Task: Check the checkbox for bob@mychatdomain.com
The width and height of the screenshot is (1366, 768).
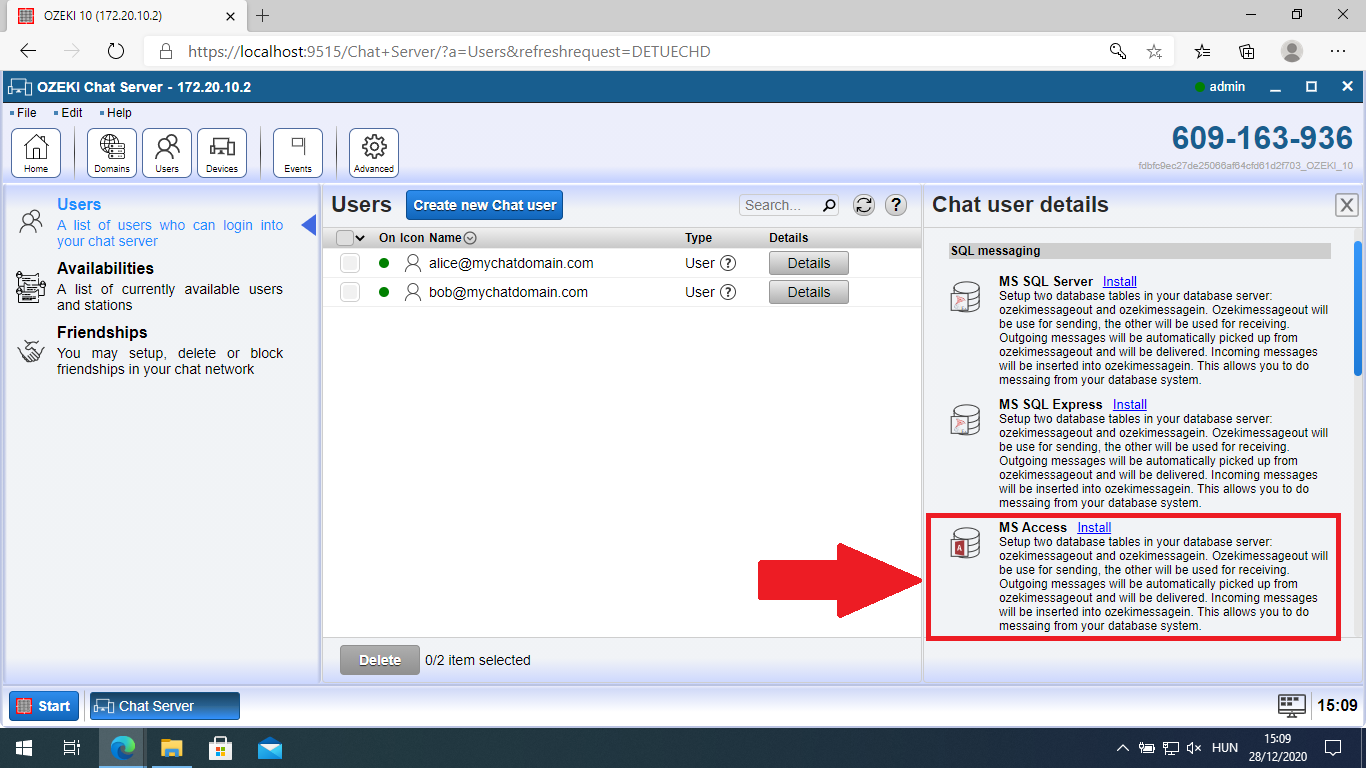Action: pyautogui.click(x=349, y=292)
